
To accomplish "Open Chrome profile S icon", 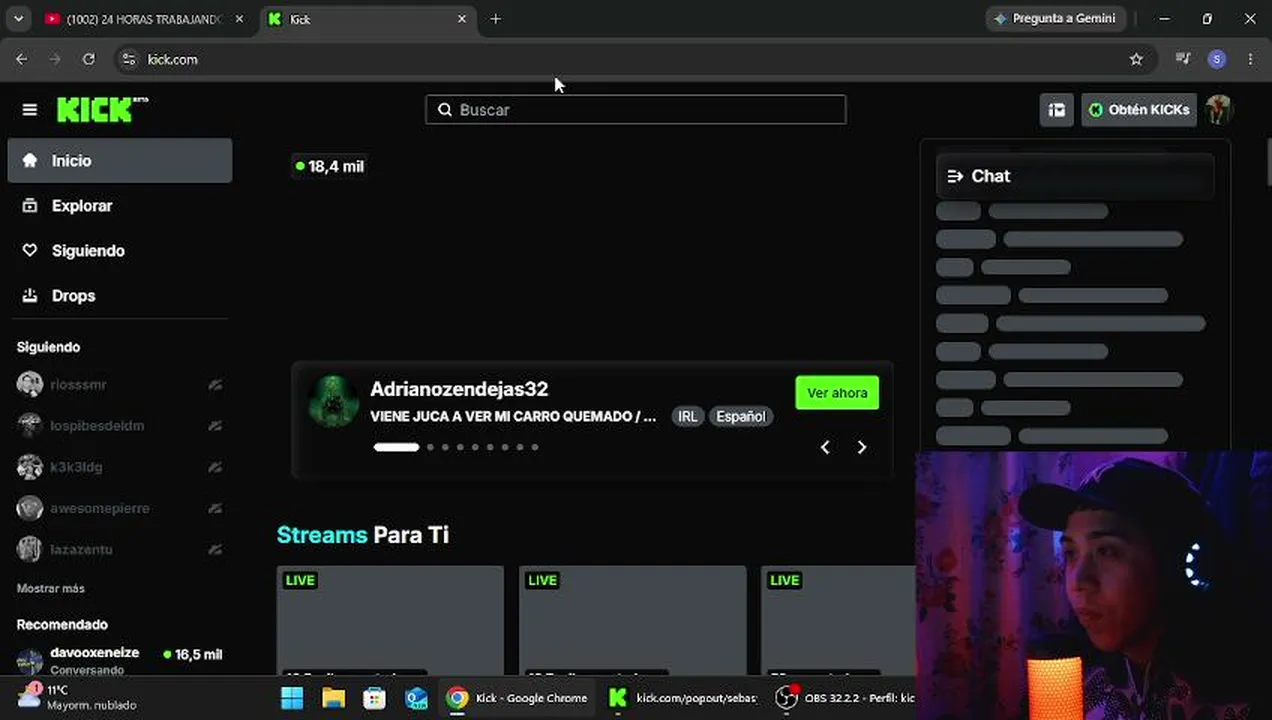I will (1217, 60).
